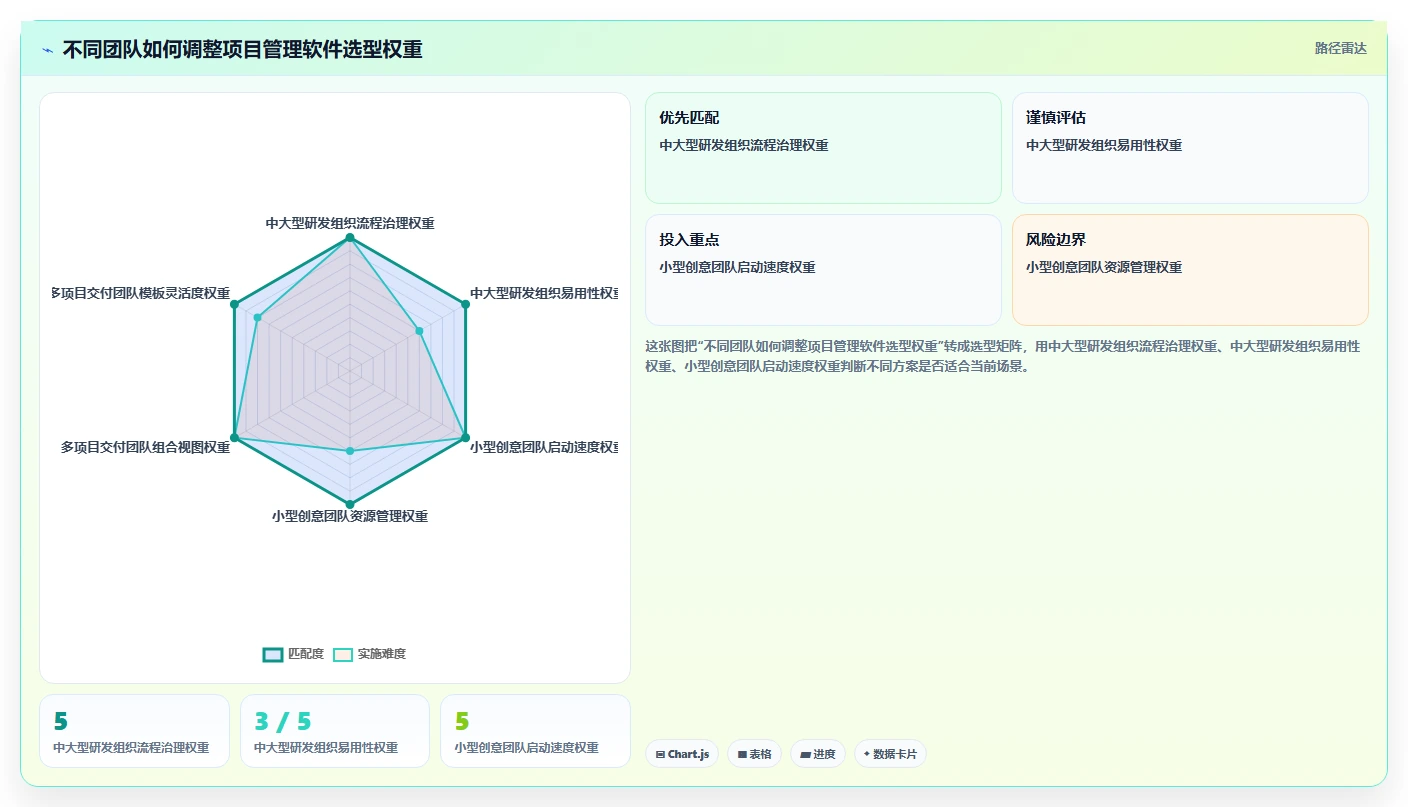
Task: Click 中大型研发组织易用性权重 text in 谨慎评估 card
Action: [1104, 145]
